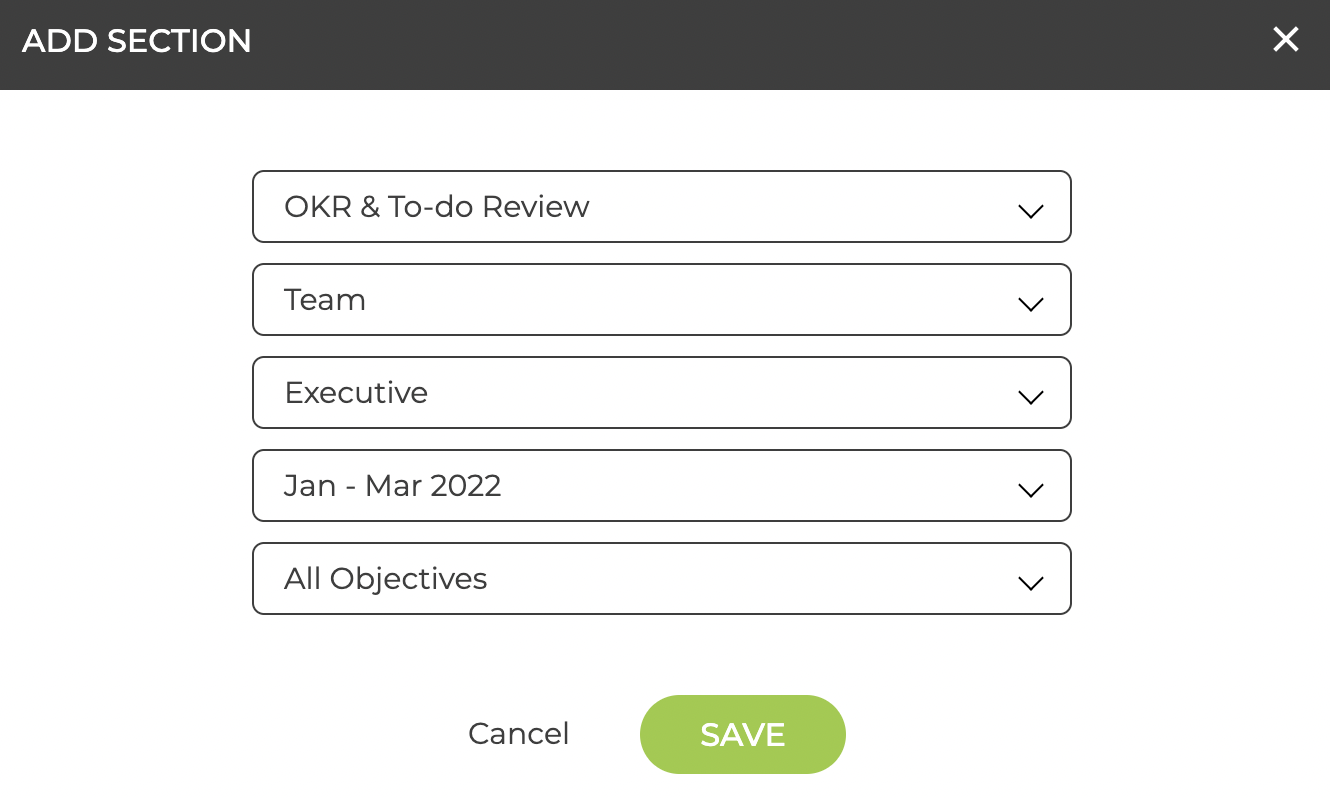Screen dimensions: 1330x798
Task: Click the "Executive" label in its field
Action: point(356,392)
